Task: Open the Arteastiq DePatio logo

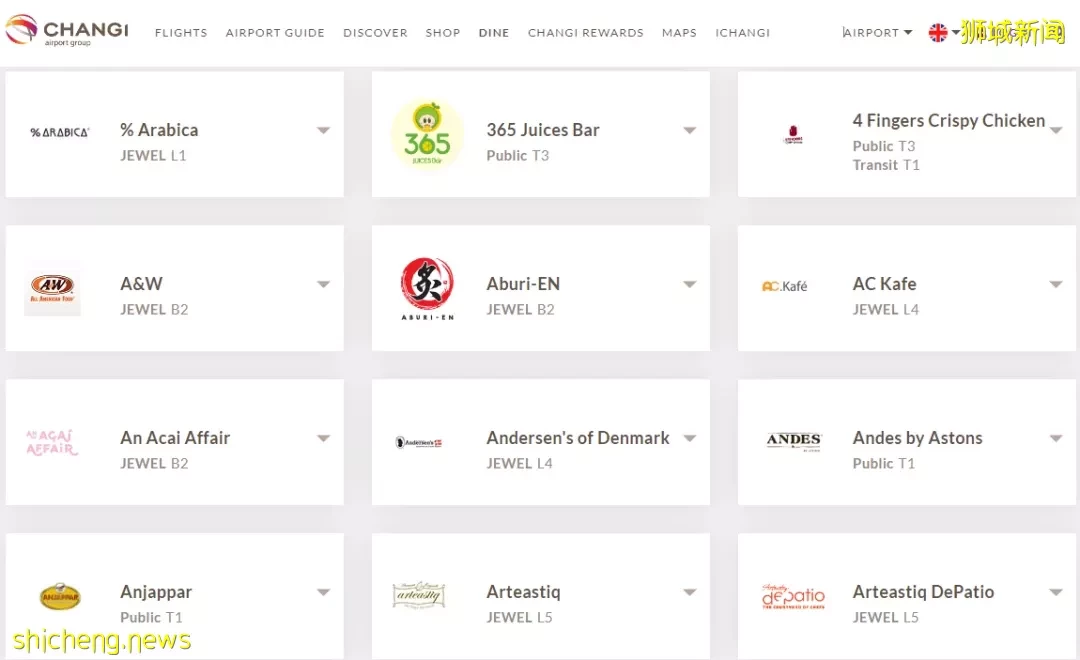Action: [793, 597]
